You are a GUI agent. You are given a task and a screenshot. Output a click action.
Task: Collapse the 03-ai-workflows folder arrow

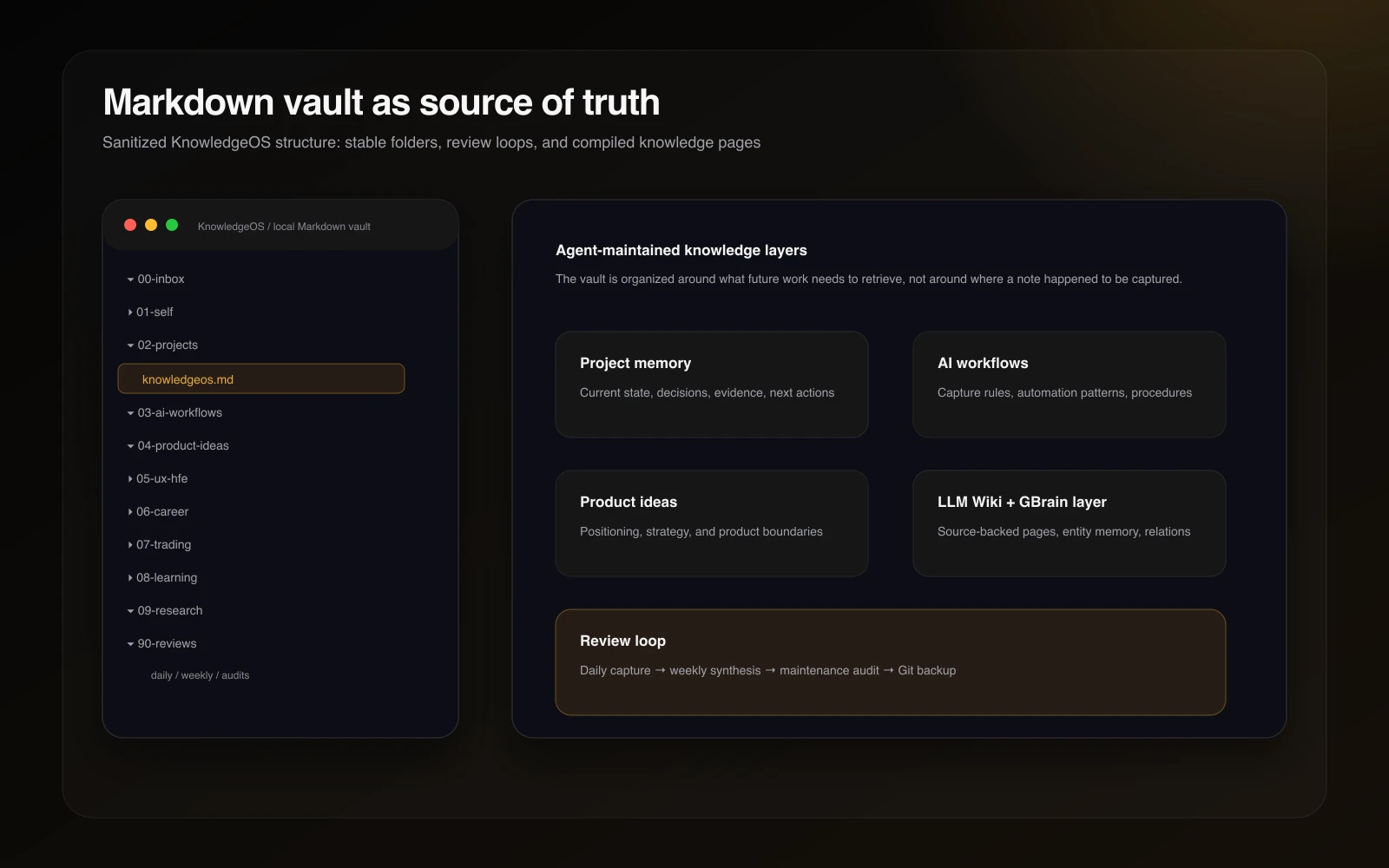[130, 413]
